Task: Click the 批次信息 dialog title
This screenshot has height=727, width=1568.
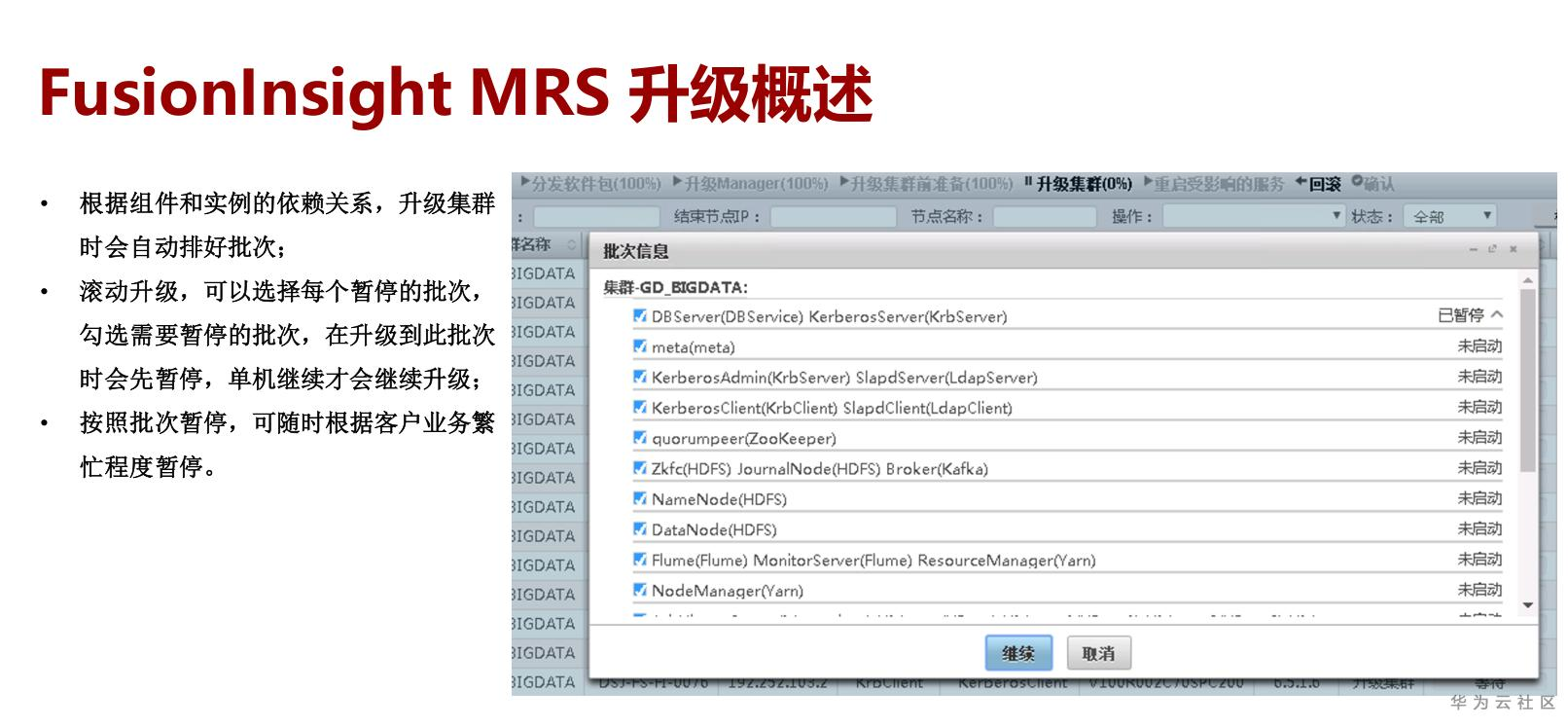Action: click(636, 251)
